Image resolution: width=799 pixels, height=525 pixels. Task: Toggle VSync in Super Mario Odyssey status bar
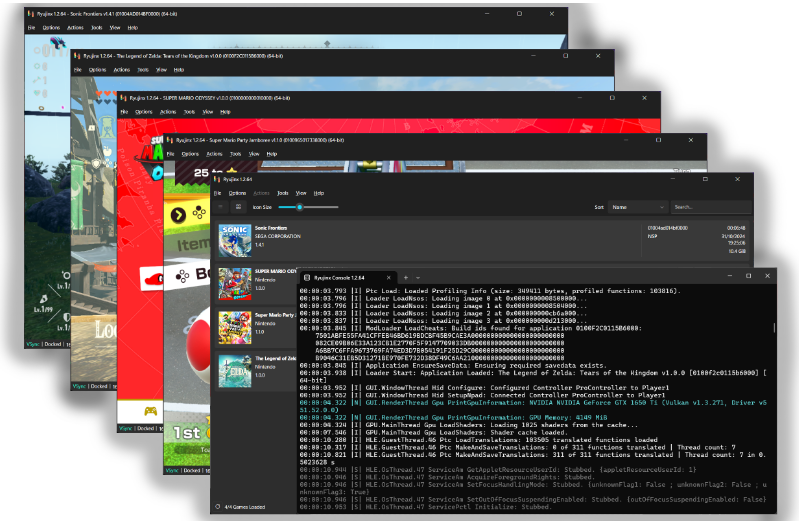pyautogui.click(x=126, y=428)
